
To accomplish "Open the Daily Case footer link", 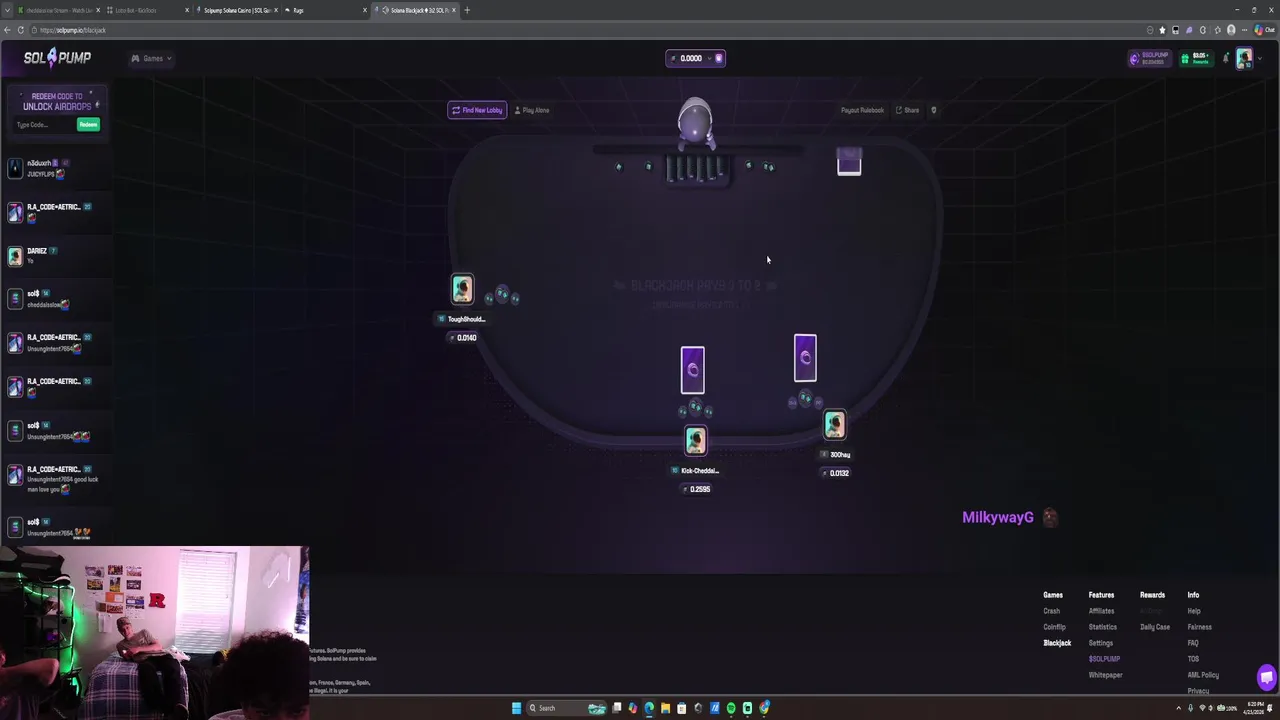I will click(1154, 627).
